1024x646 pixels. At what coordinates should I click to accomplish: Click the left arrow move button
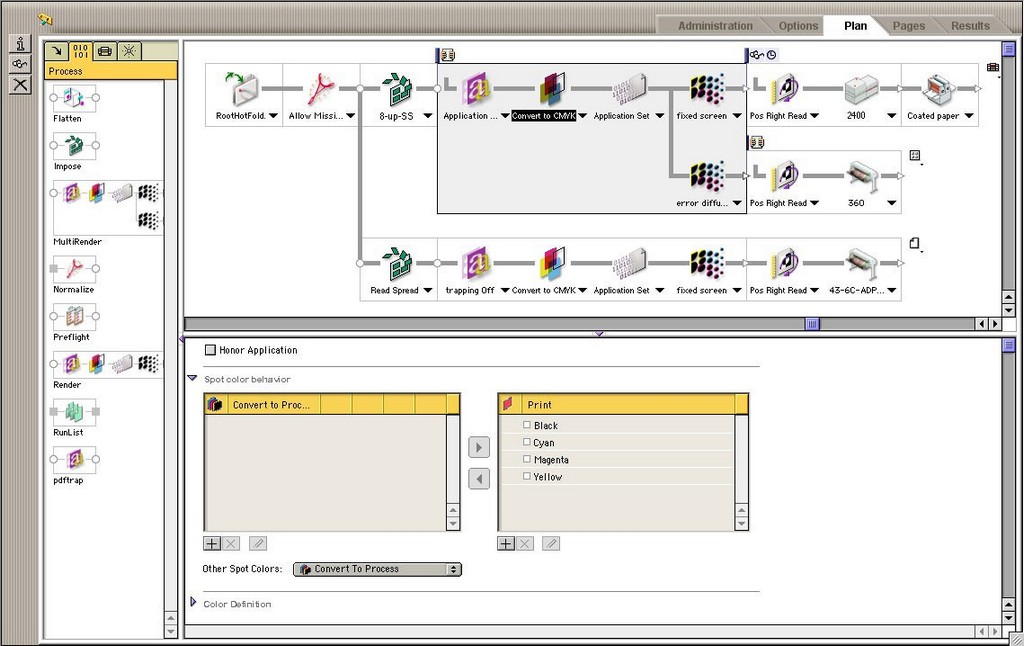(479, 479)
